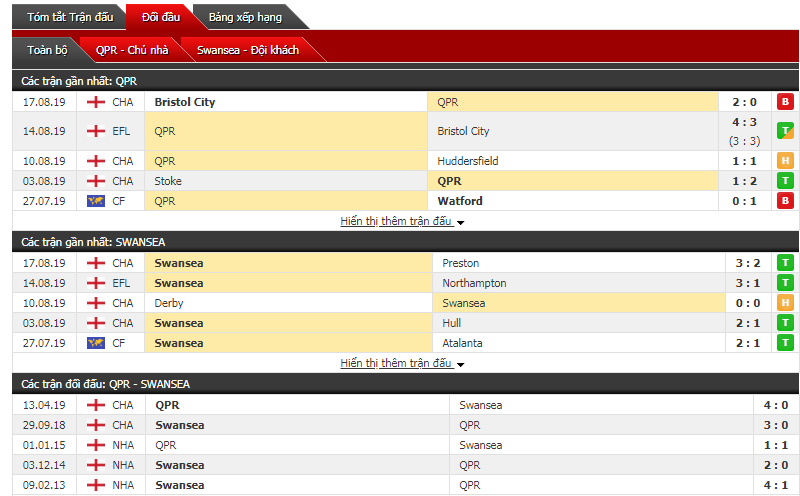
Task: Click the B result badge for QPR vs Watford
Action: click(x=785, y=201)
